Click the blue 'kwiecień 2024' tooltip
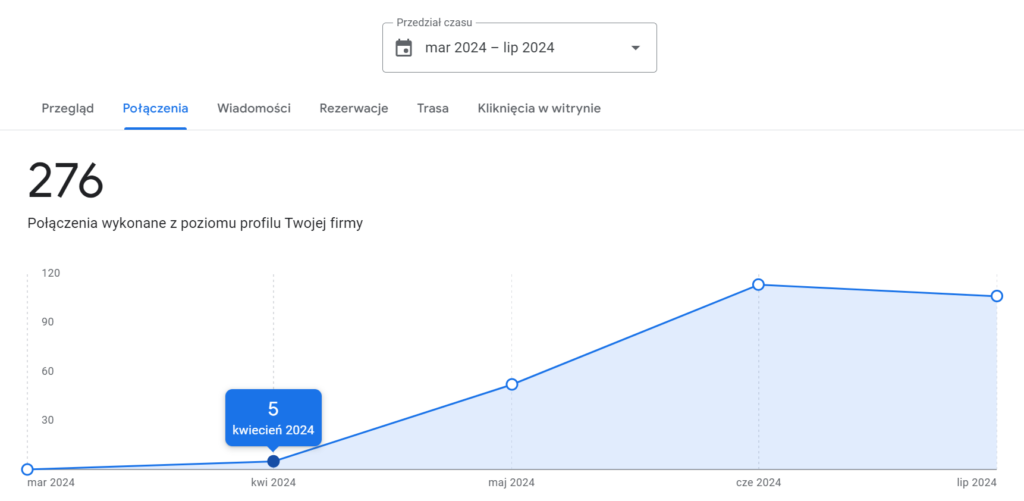This screenshot has height=501, width=1024. point(273,418)
